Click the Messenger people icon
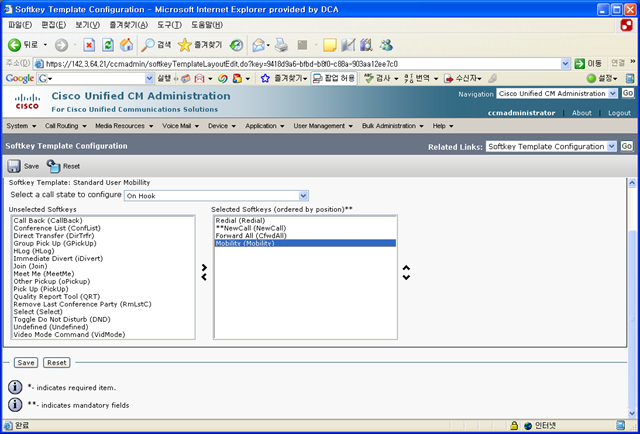This screenshot has height=434, width=640. pos(386,45)
